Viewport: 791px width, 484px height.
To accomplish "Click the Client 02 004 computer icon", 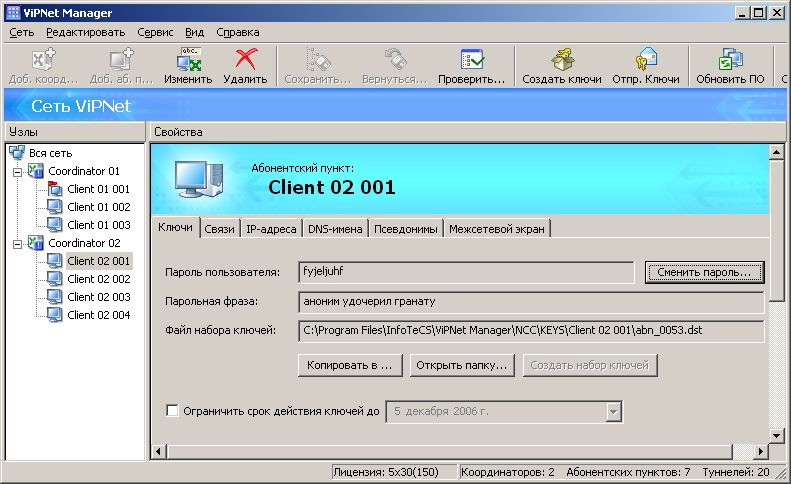I will pyautogui.click(x=54, y=315).
